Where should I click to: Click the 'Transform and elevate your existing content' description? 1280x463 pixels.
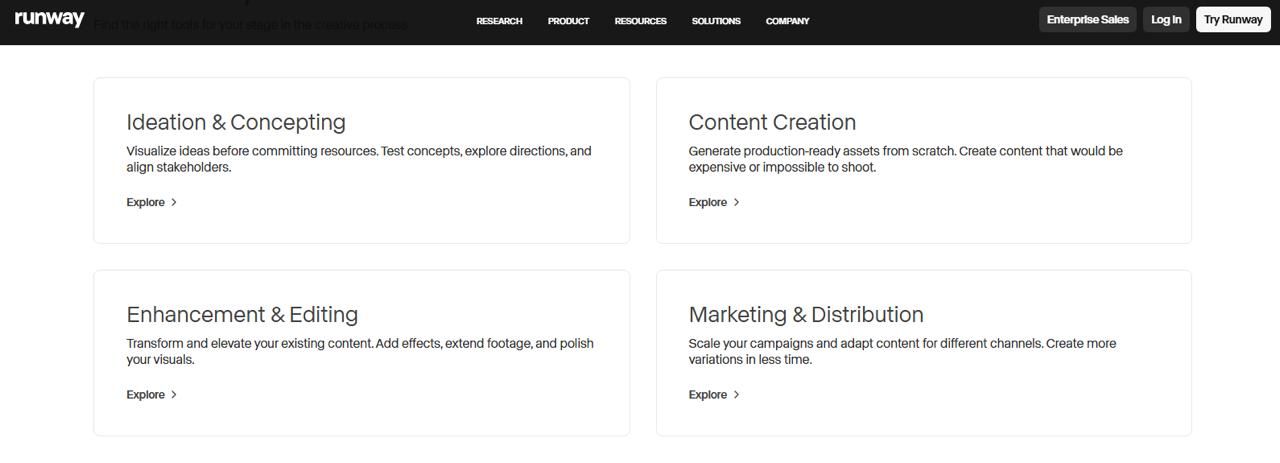[x=360, y=351]
